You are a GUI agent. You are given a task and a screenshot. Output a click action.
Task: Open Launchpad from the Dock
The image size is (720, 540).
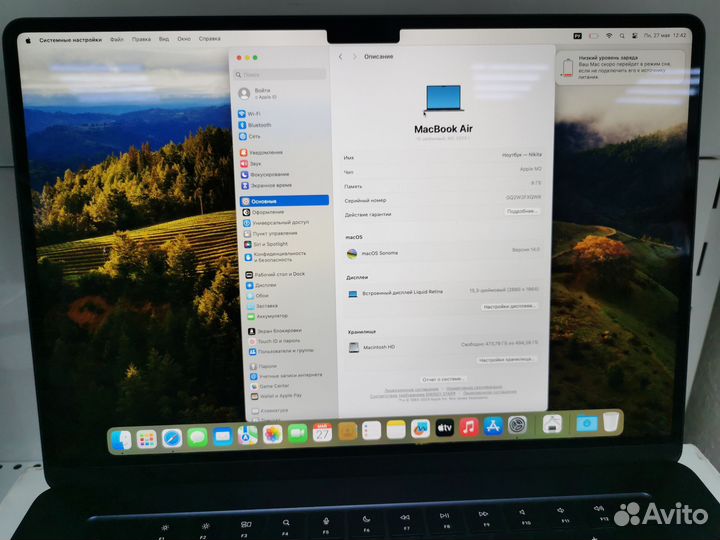point(147,440)
